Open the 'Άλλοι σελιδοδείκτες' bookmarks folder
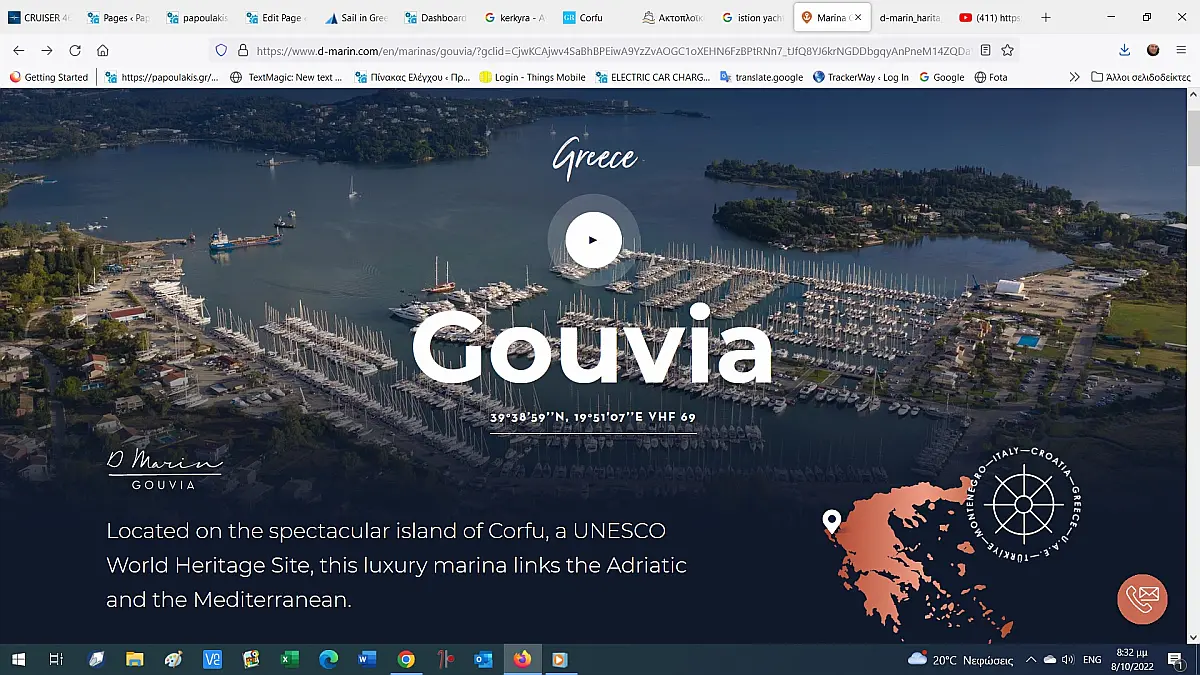 coord(1140,77)
